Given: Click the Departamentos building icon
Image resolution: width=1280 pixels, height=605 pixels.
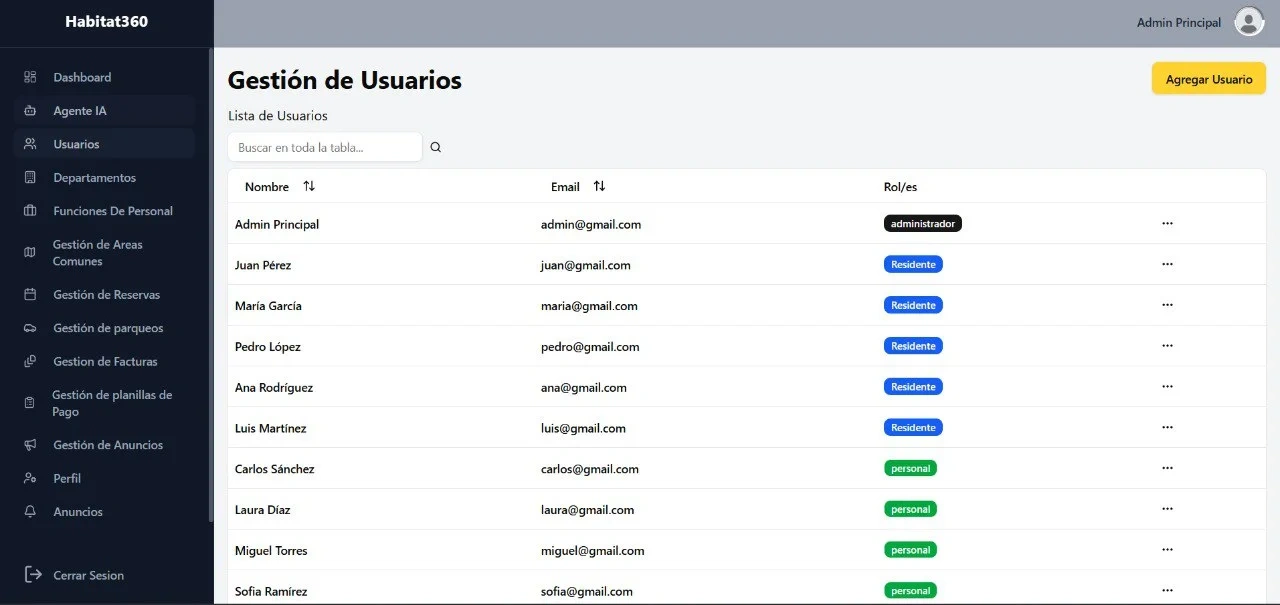Looking at the screenshot, I should (30, 178).
